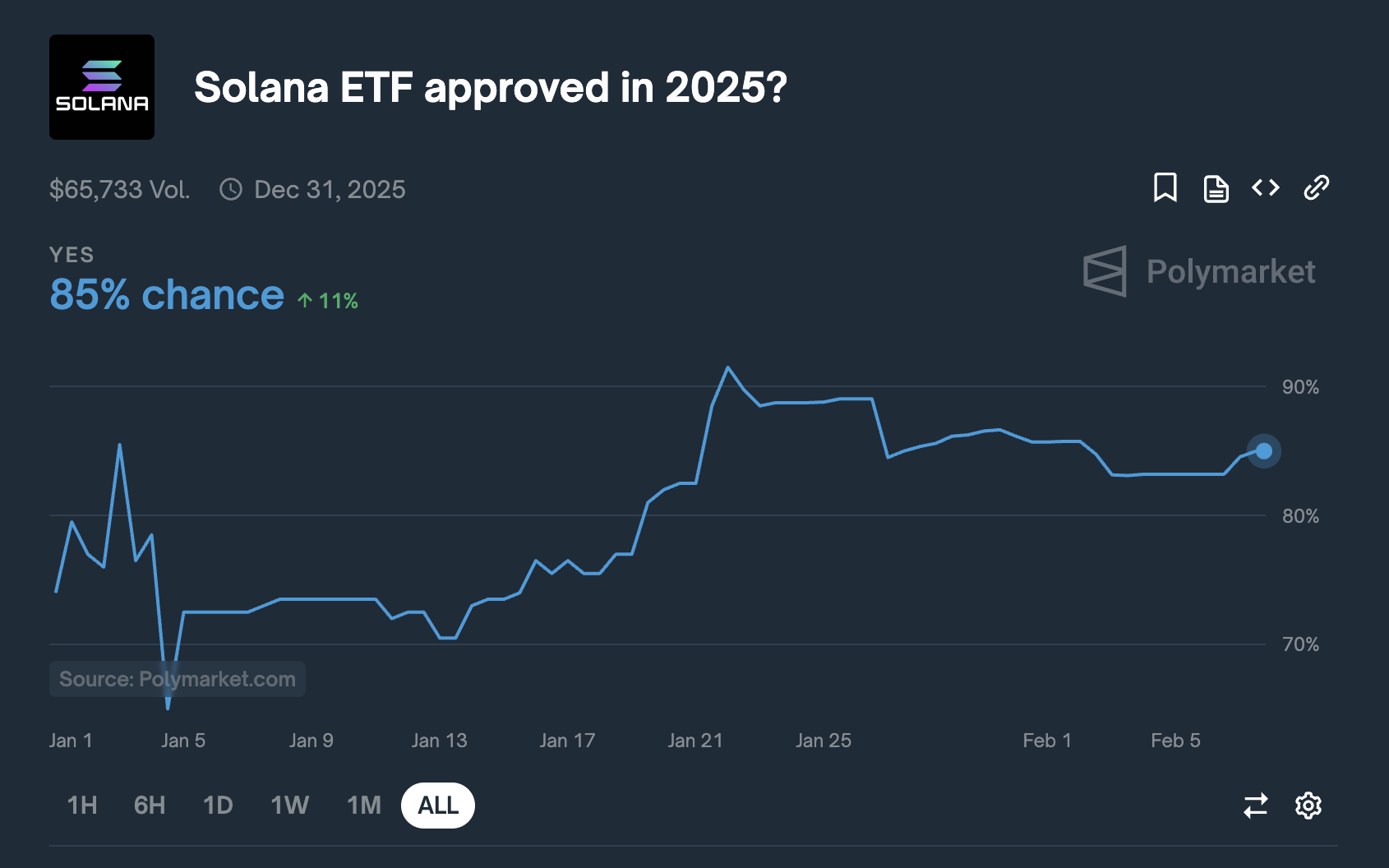
Task: Open the chart settings gear
Action: (1308, 806)
